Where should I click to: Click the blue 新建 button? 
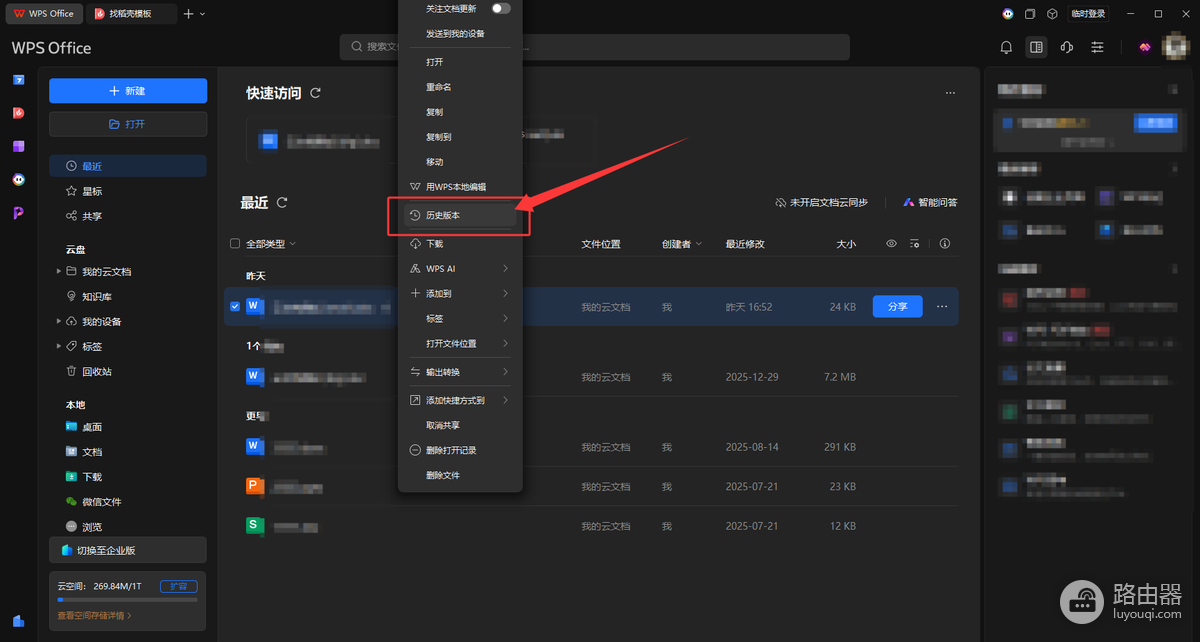(128, 91)
